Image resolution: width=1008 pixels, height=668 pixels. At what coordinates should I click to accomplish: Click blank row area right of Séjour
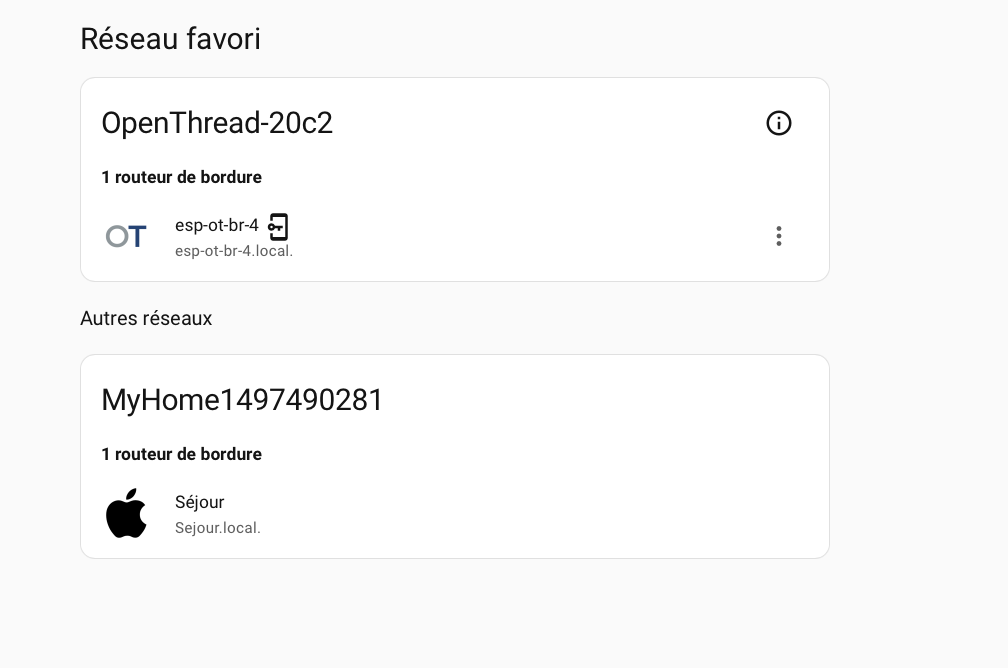550,513
